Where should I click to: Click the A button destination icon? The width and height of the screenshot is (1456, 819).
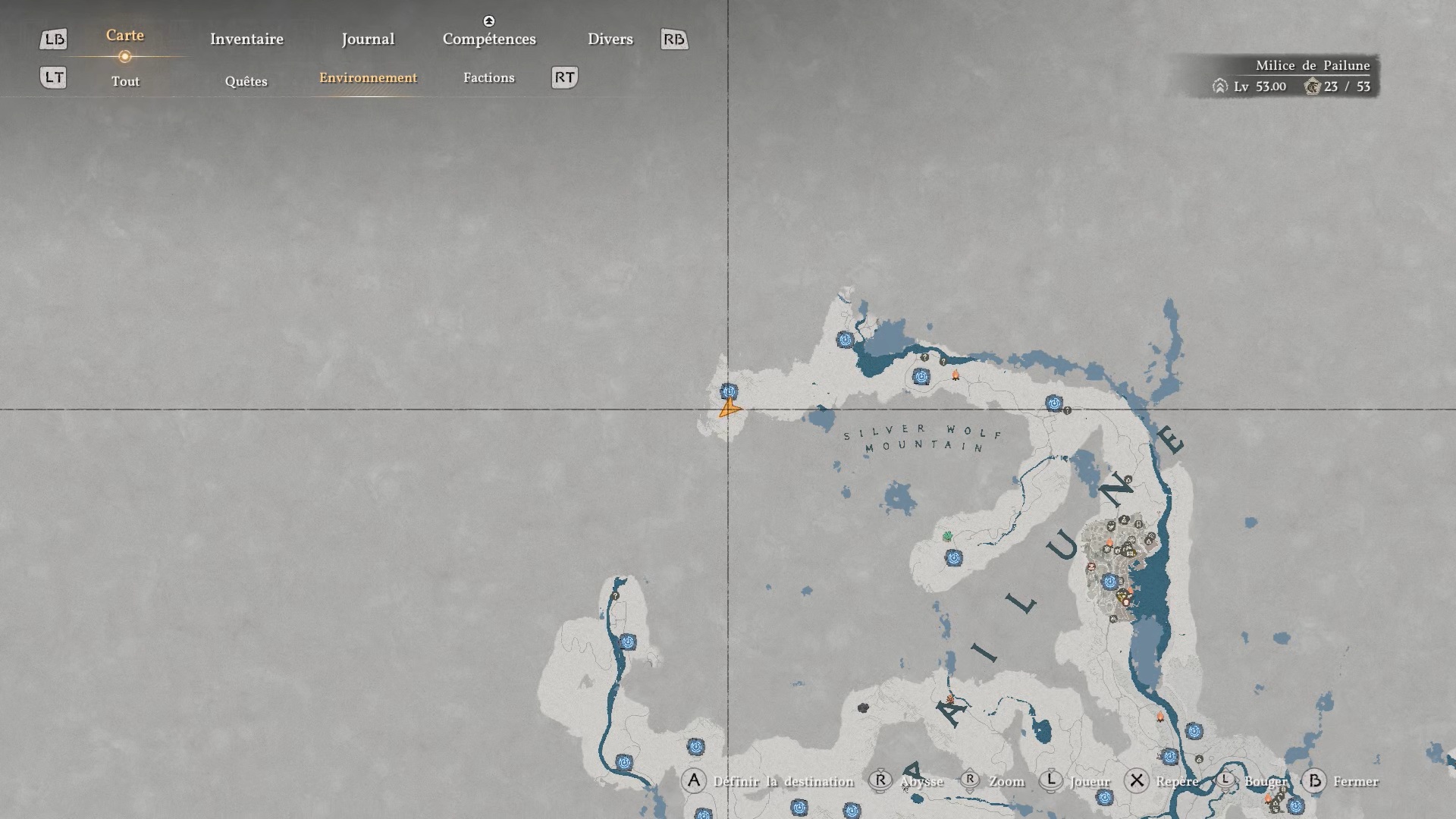[x=693, y=781]
